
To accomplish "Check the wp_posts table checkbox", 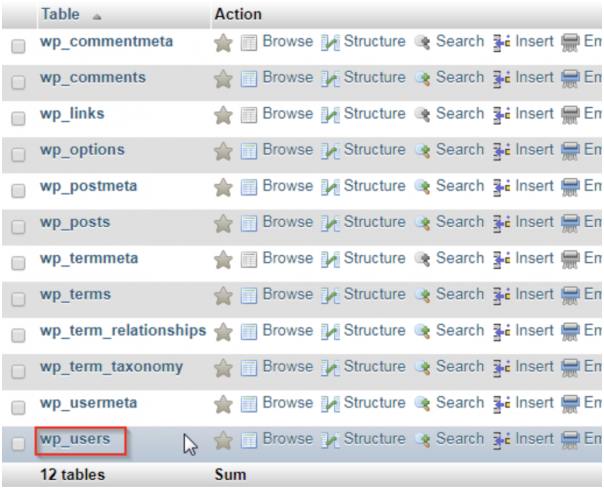I will point(18,227).
